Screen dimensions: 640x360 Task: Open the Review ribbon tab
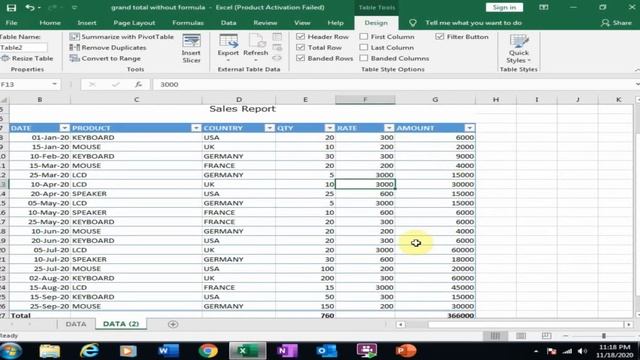(x=265, y=23)
